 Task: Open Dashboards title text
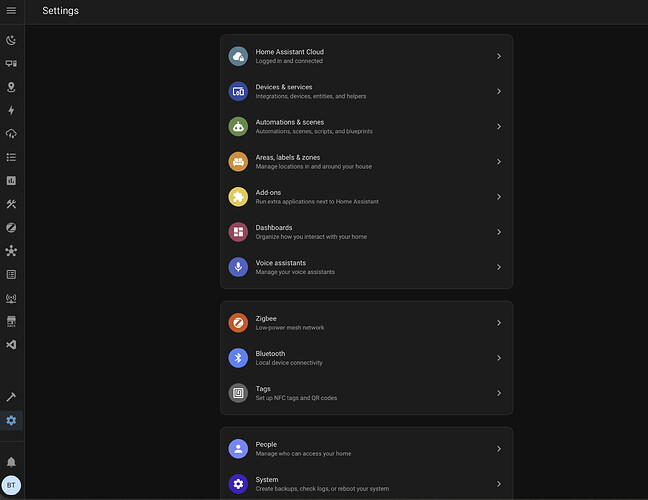(274, 228)
